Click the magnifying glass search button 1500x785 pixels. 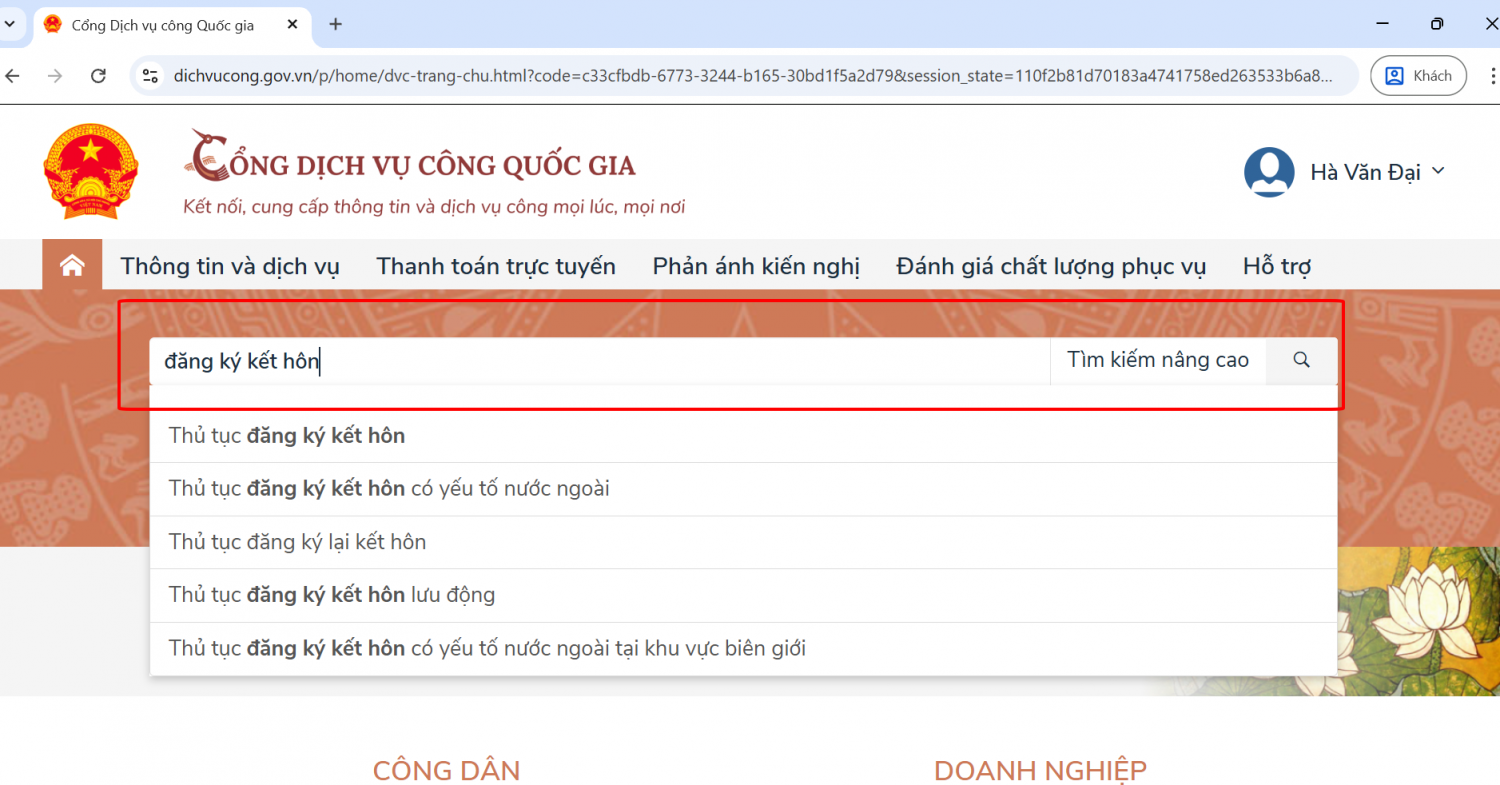click(x=1301, y=360)
